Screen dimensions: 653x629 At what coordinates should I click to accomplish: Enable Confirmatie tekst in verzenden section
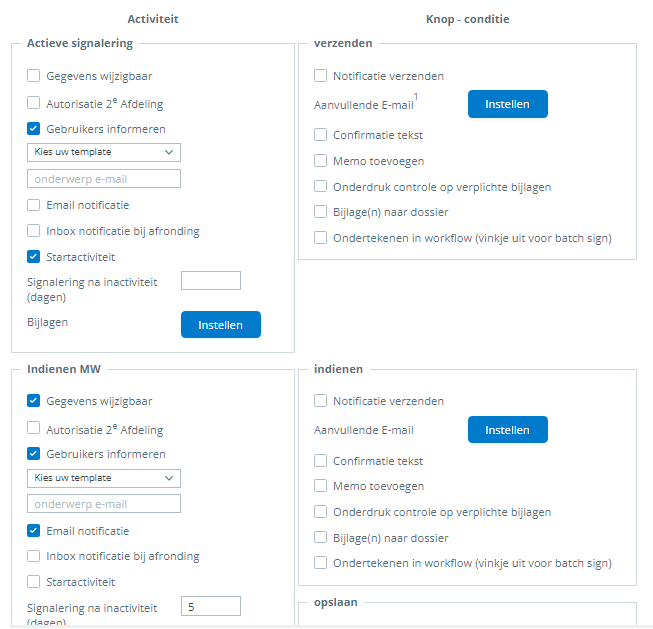pos(321,135)
